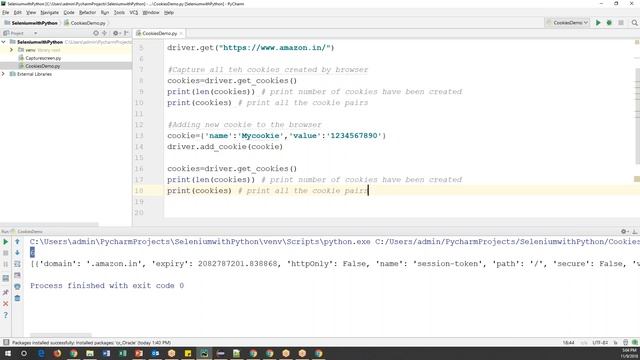The image size is (640, 360).
Task: Click the Collapse All icon in Project panel
Action: 104,33
